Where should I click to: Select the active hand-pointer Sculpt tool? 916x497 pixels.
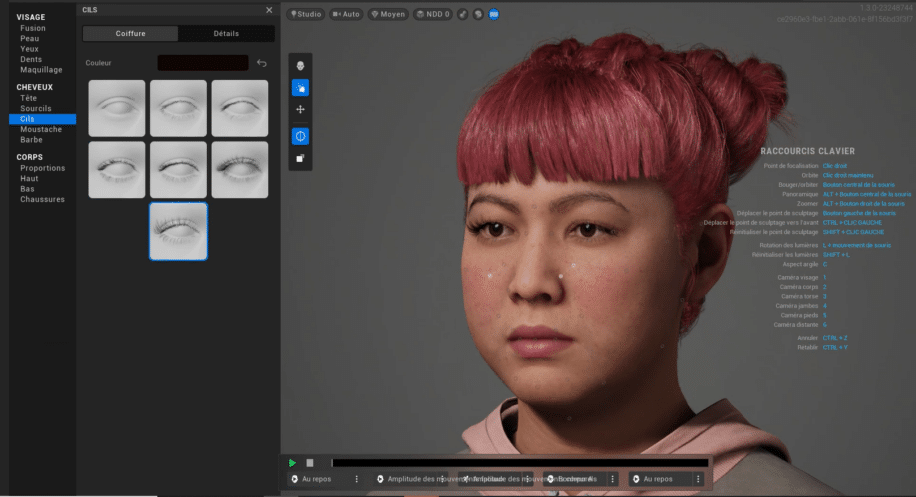pos(300,88)
